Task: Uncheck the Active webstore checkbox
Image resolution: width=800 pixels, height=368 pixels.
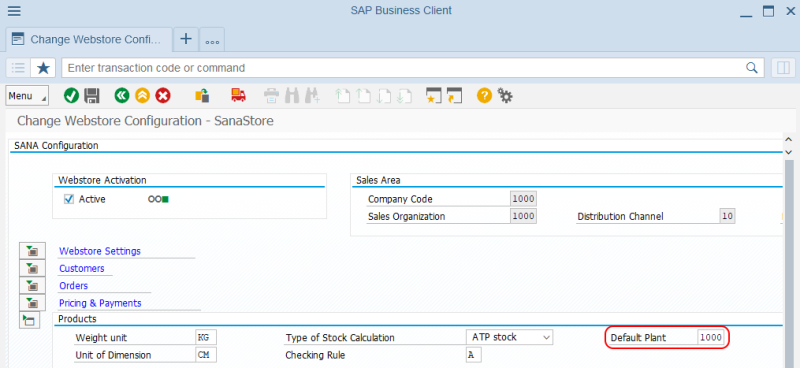Action: point(69,199)
